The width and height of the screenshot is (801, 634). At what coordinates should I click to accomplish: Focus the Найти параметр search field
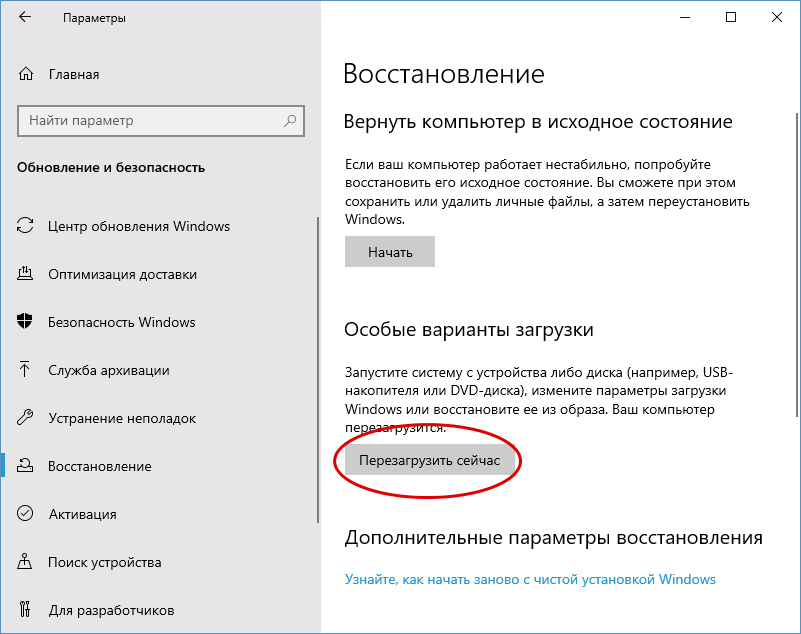(161, 121)
